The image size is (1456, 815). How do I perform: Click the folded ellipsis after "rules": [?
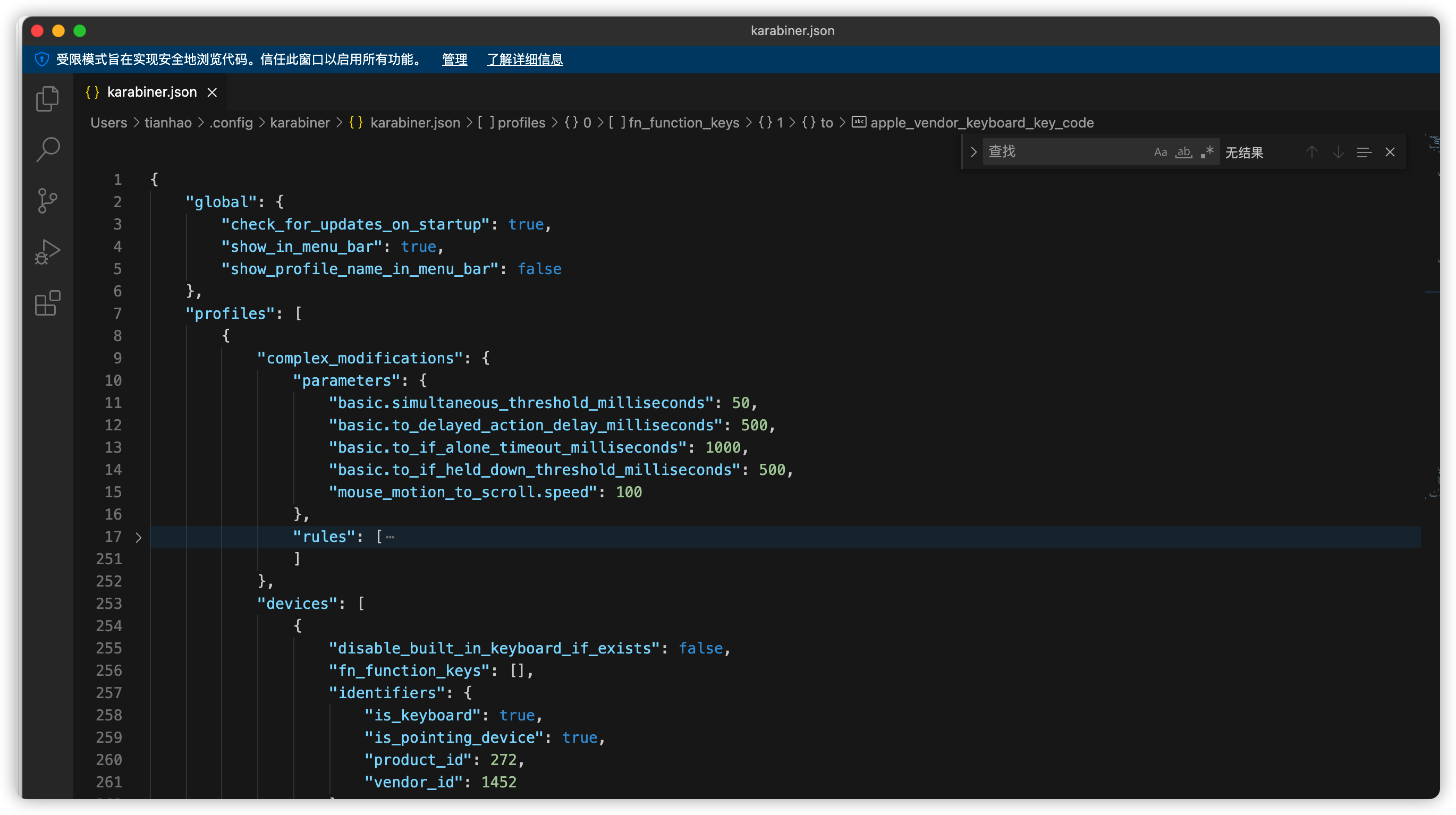coord(390,537)
